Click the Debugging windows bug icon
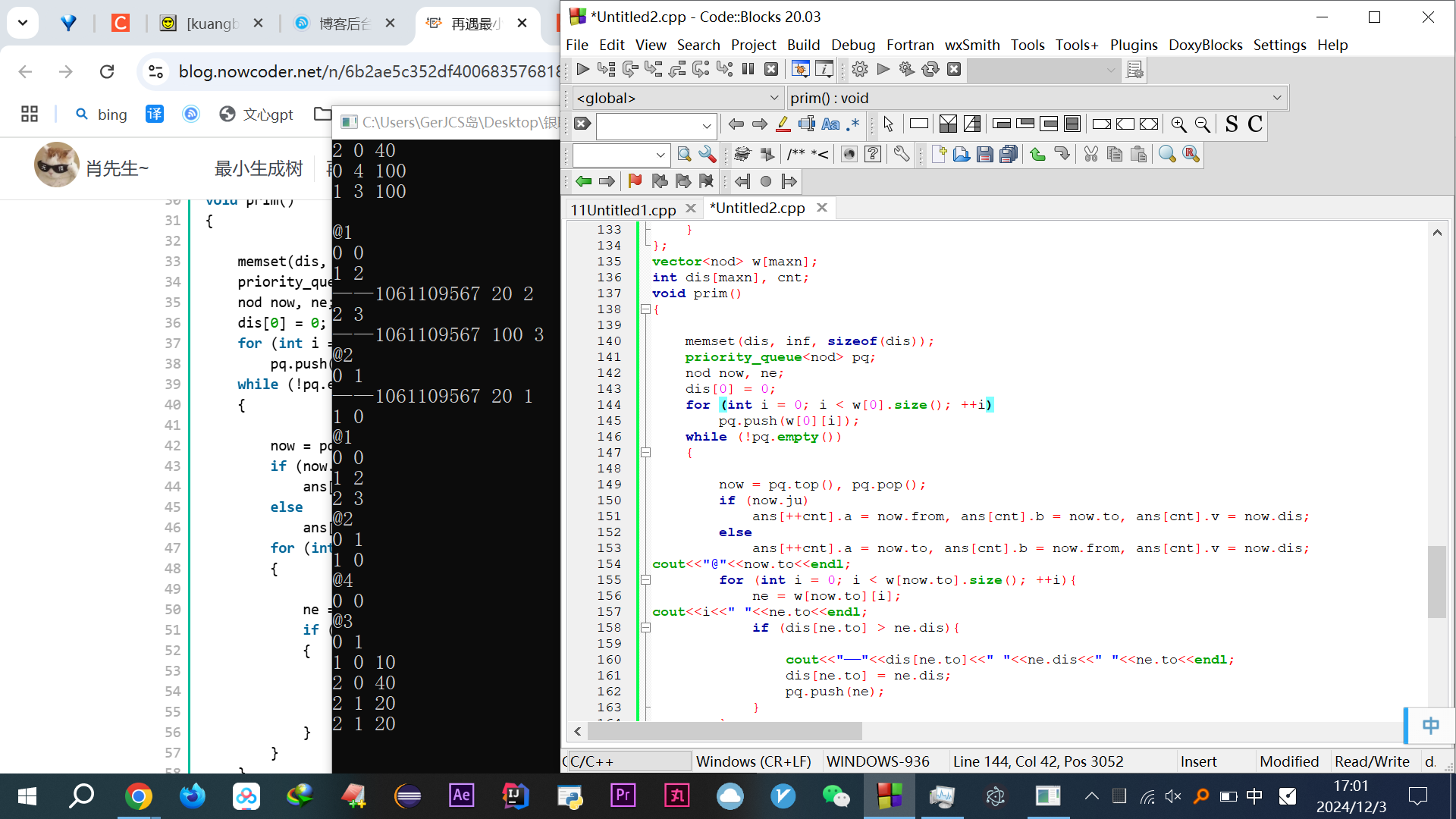1456x819 pixels. pyautogui.click(x=800, y=70)
